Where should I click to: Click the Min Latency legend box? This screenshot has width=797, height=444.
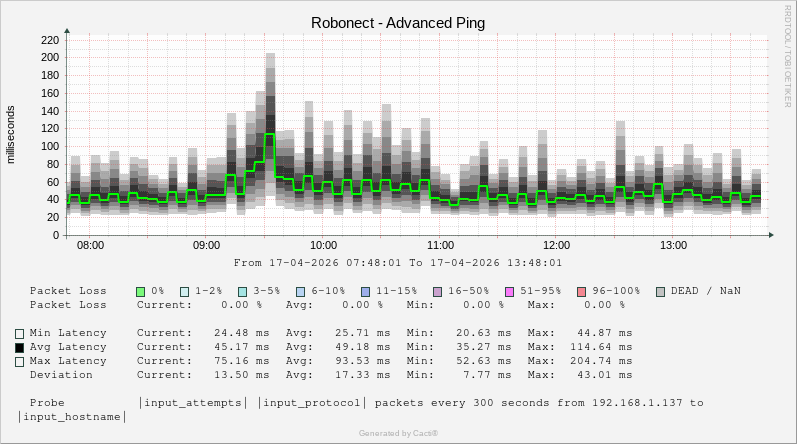click(20, 333)
